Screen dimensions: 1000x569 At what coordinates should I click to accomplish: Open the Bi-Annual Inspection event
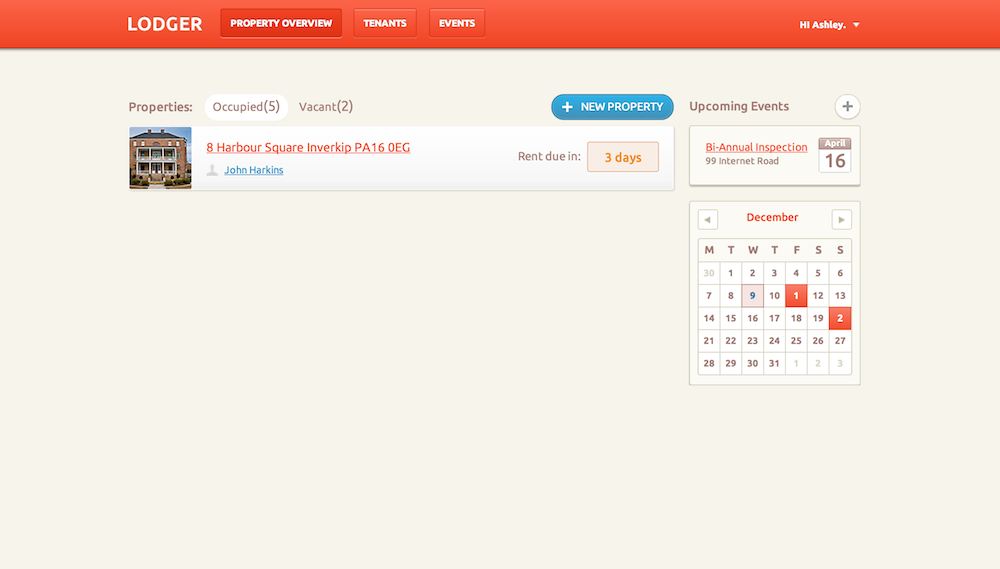(x=756, y=148)
